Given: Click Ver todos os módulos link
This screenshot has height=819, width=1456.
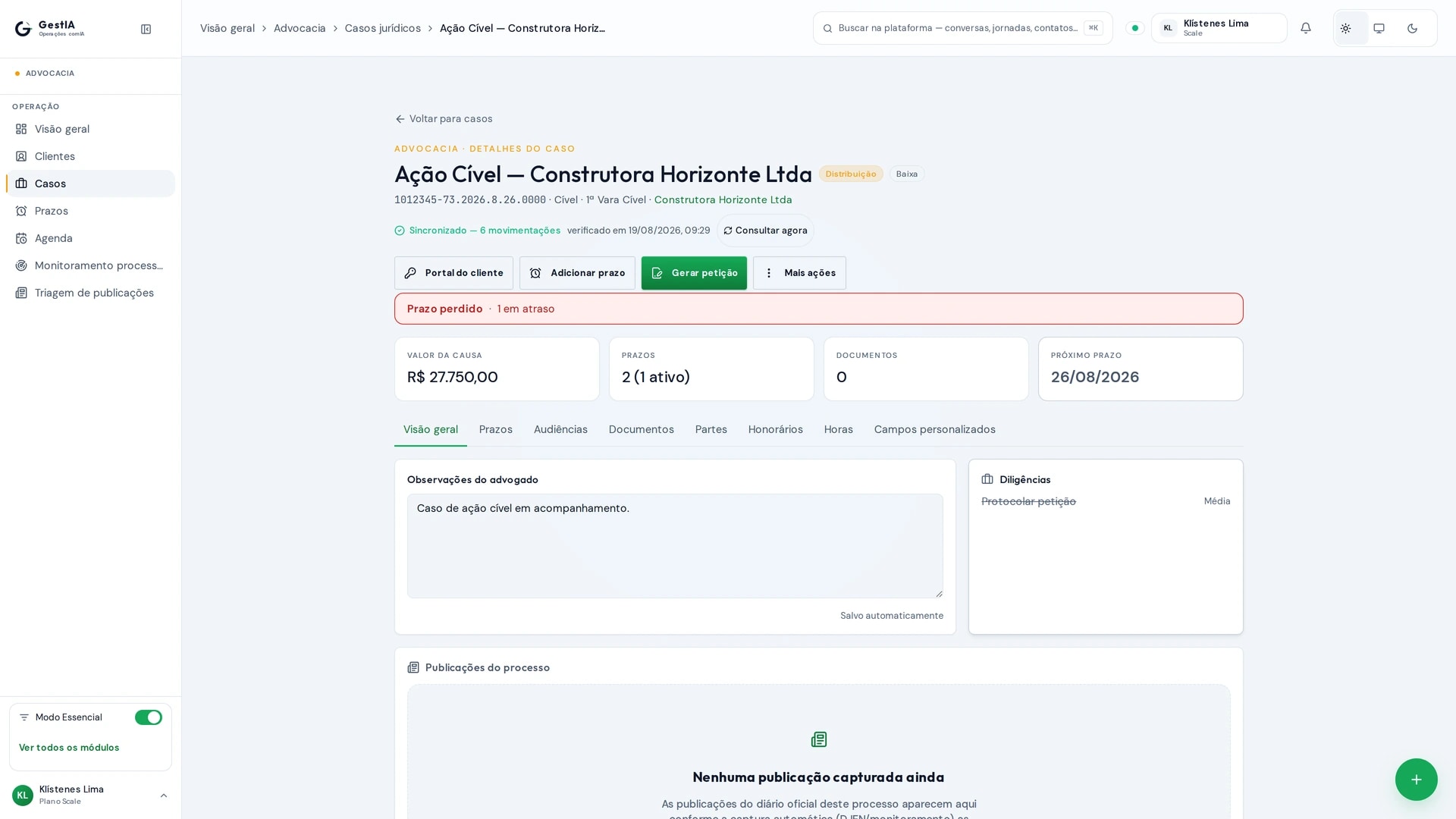Looking at the screenshot, I should tap(69, 748).
